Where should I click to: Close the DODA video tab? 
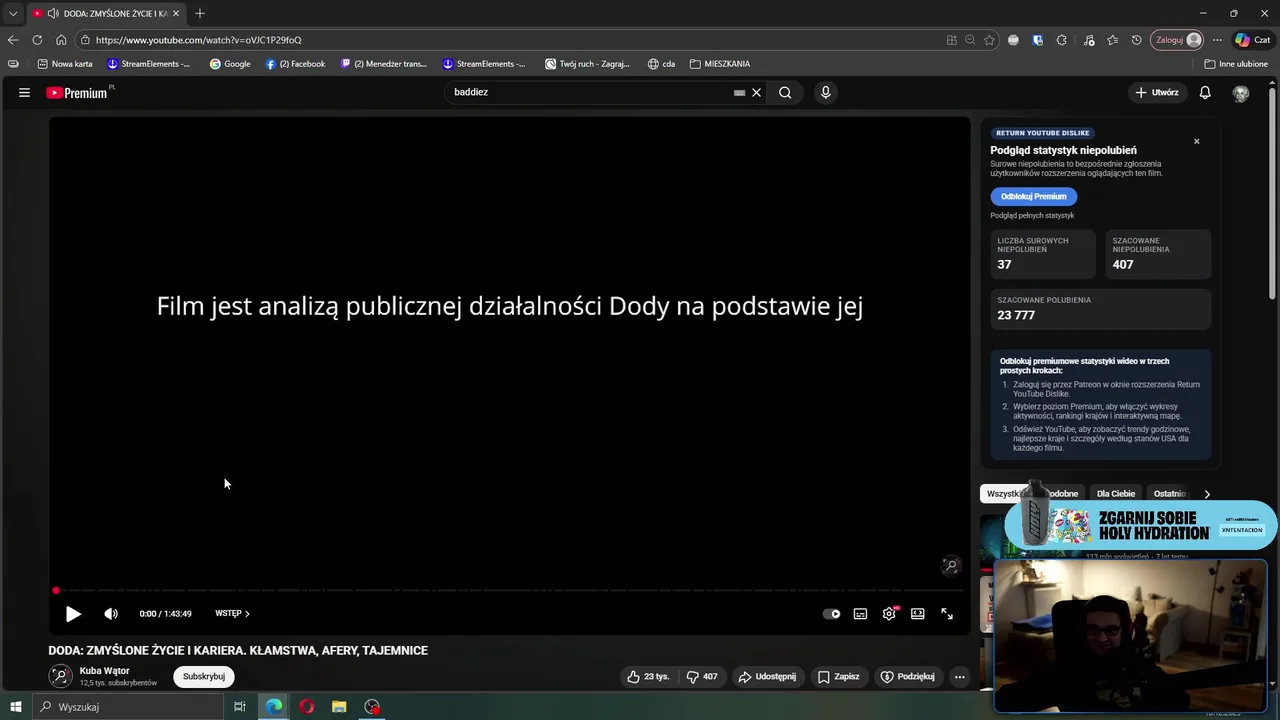click(x=176, y=13)
